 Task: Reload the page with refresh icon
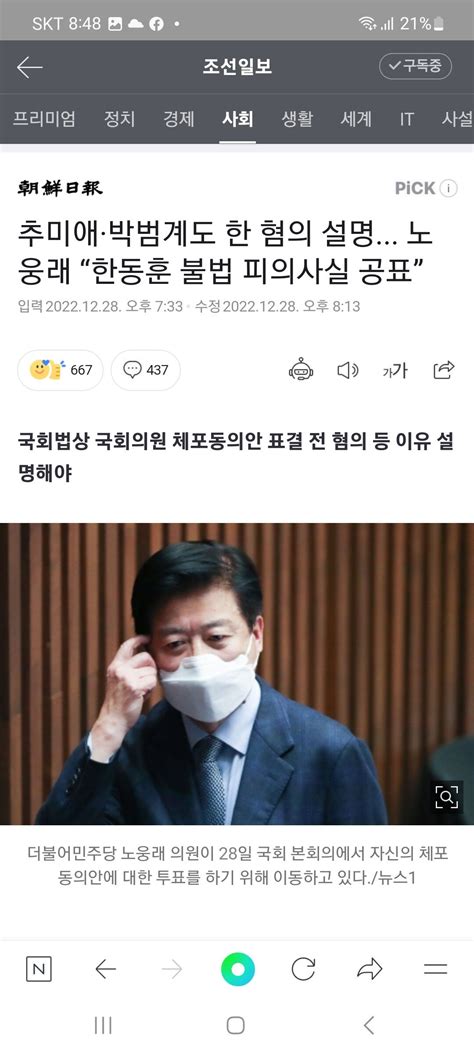[303, 969]
